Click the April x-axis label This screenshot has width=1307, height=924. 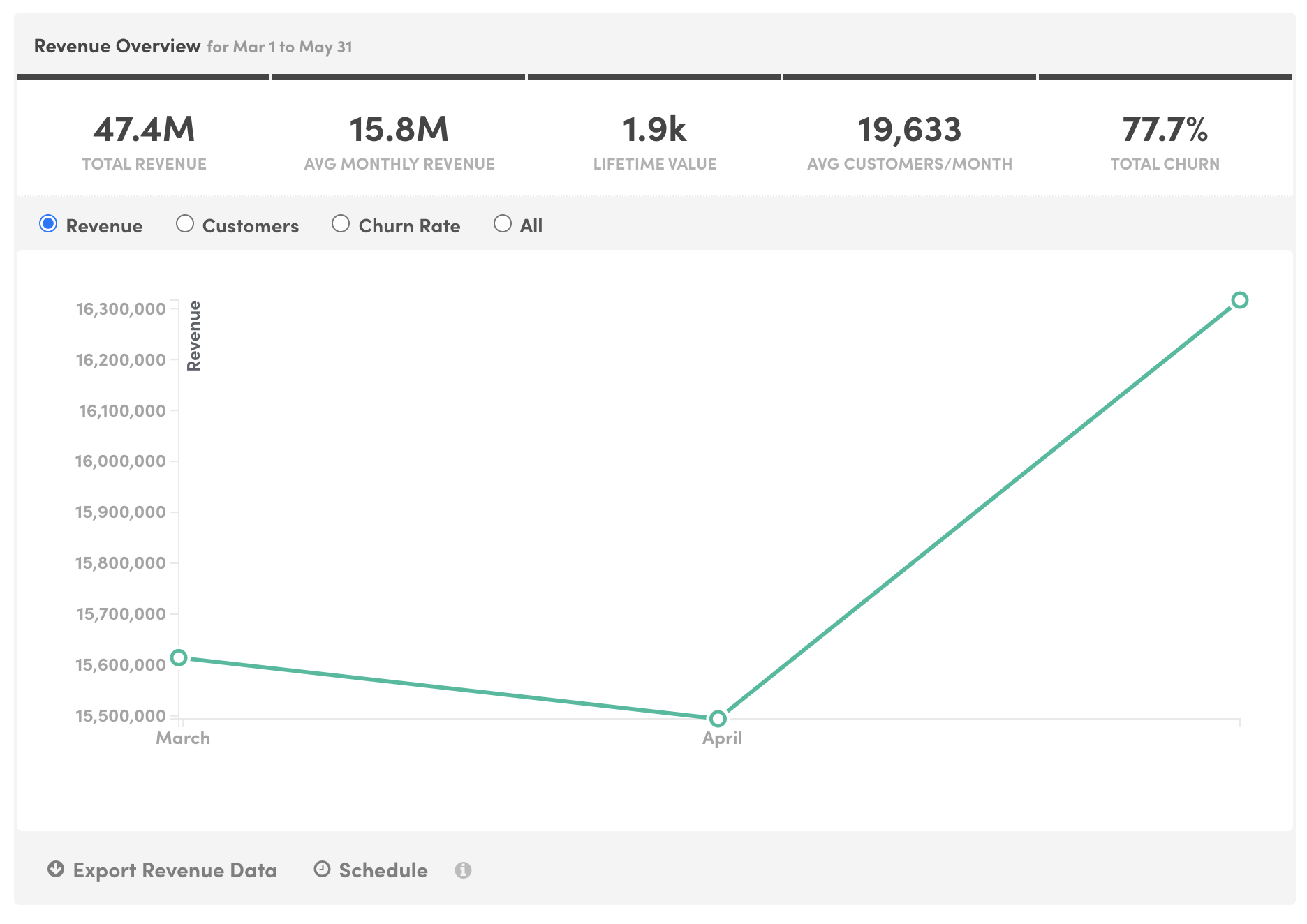(723, 738)
